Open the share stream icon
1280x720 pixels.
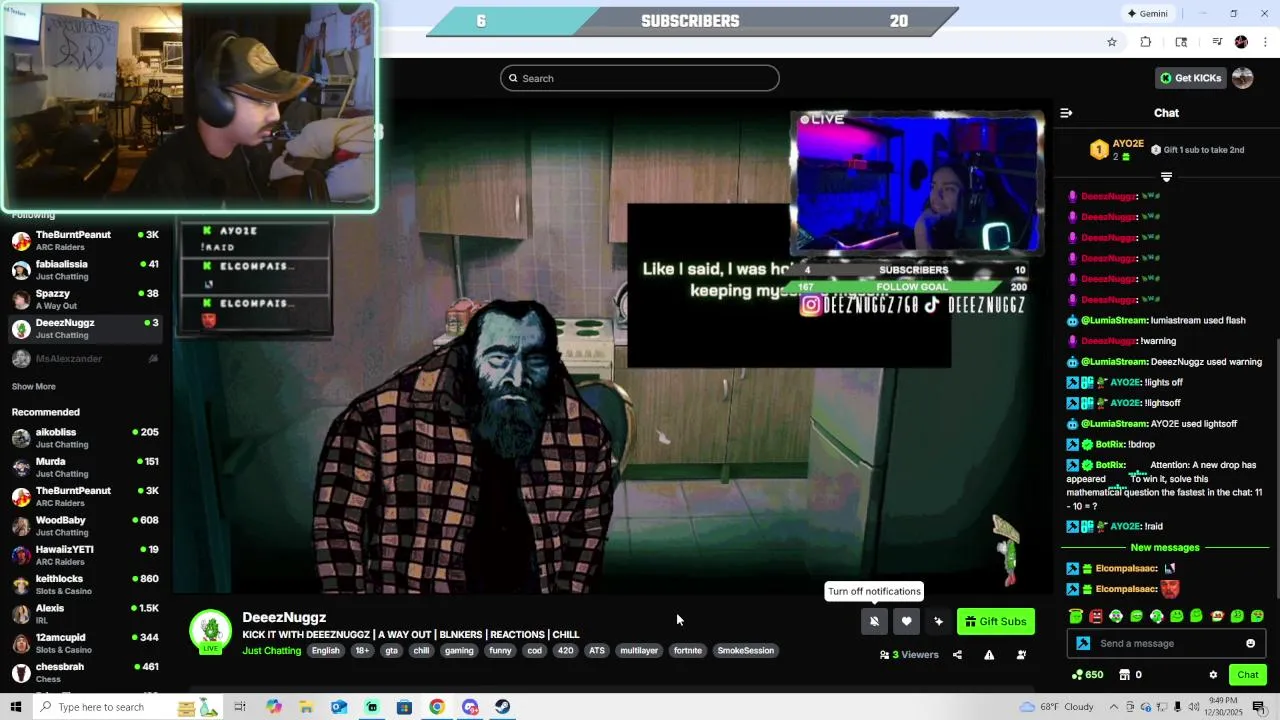957,655
